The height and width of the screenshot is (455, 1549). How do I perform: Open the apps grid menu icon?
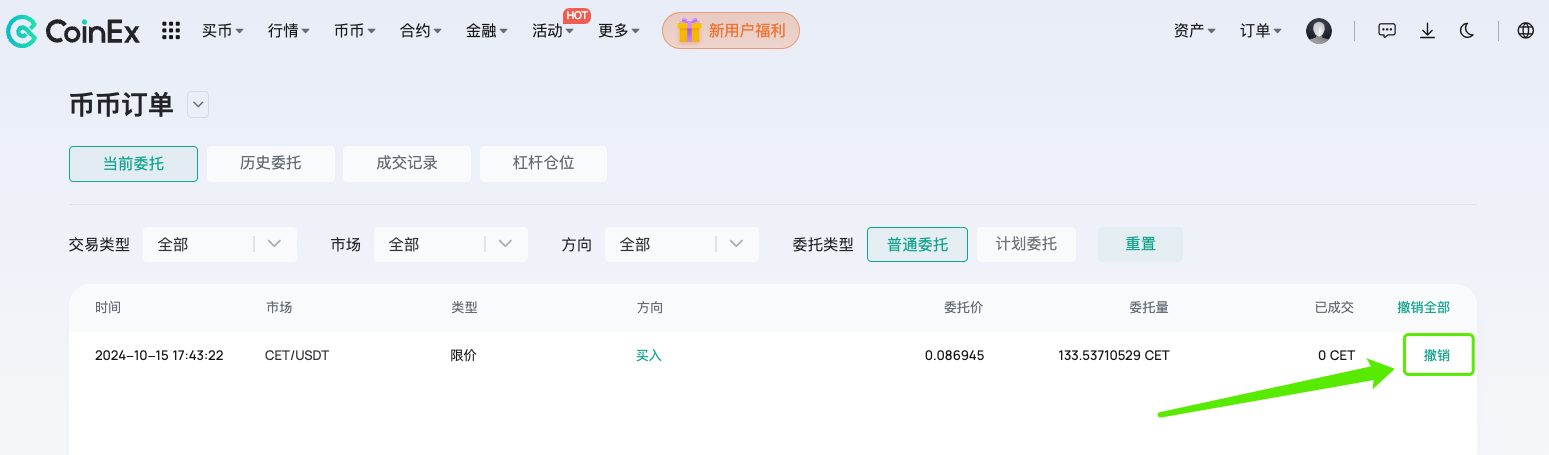pyautogui.click(x=171, y=31)
